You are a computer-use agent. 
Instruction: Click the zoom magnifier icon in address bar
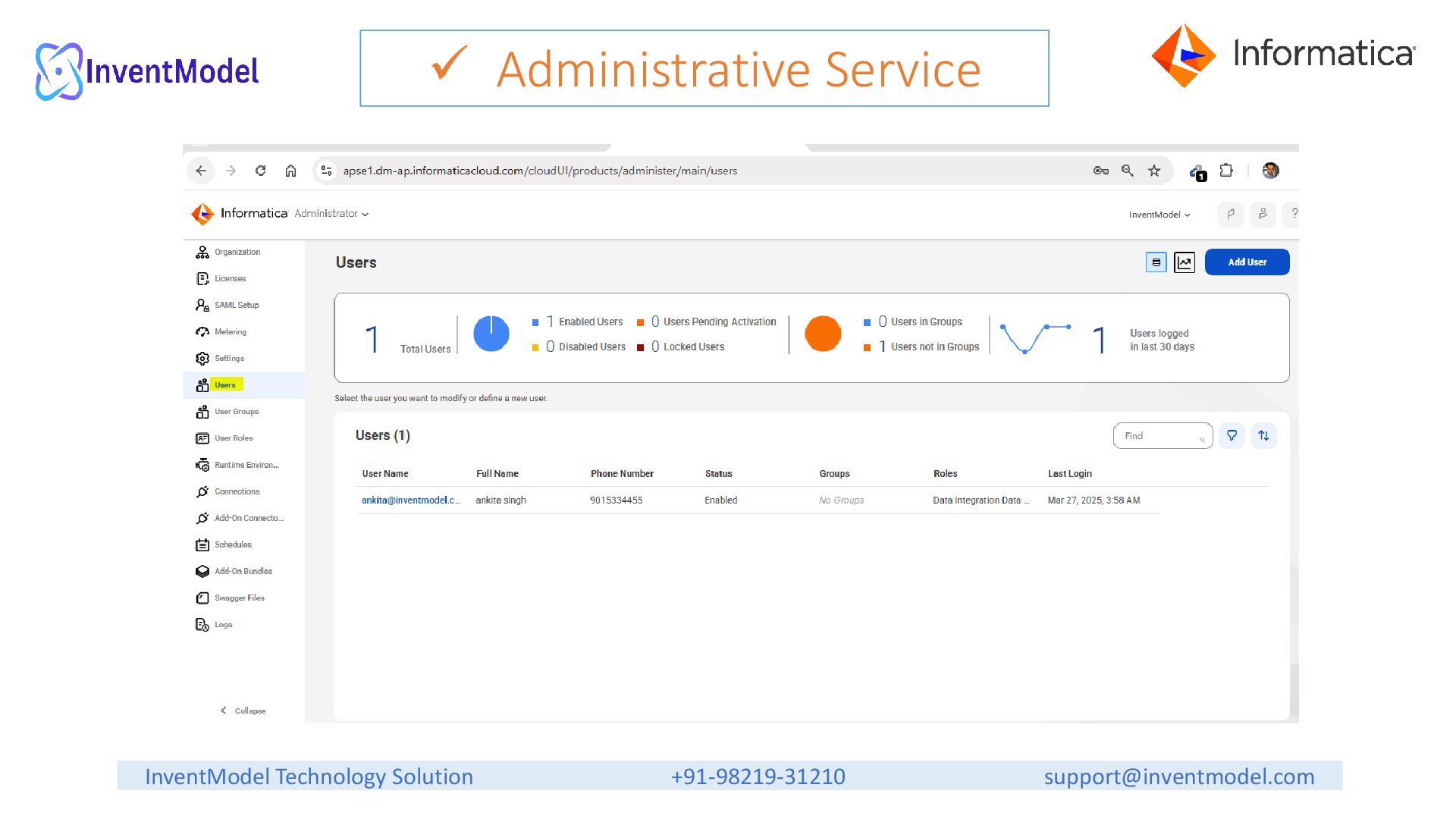click(1128, 171)
